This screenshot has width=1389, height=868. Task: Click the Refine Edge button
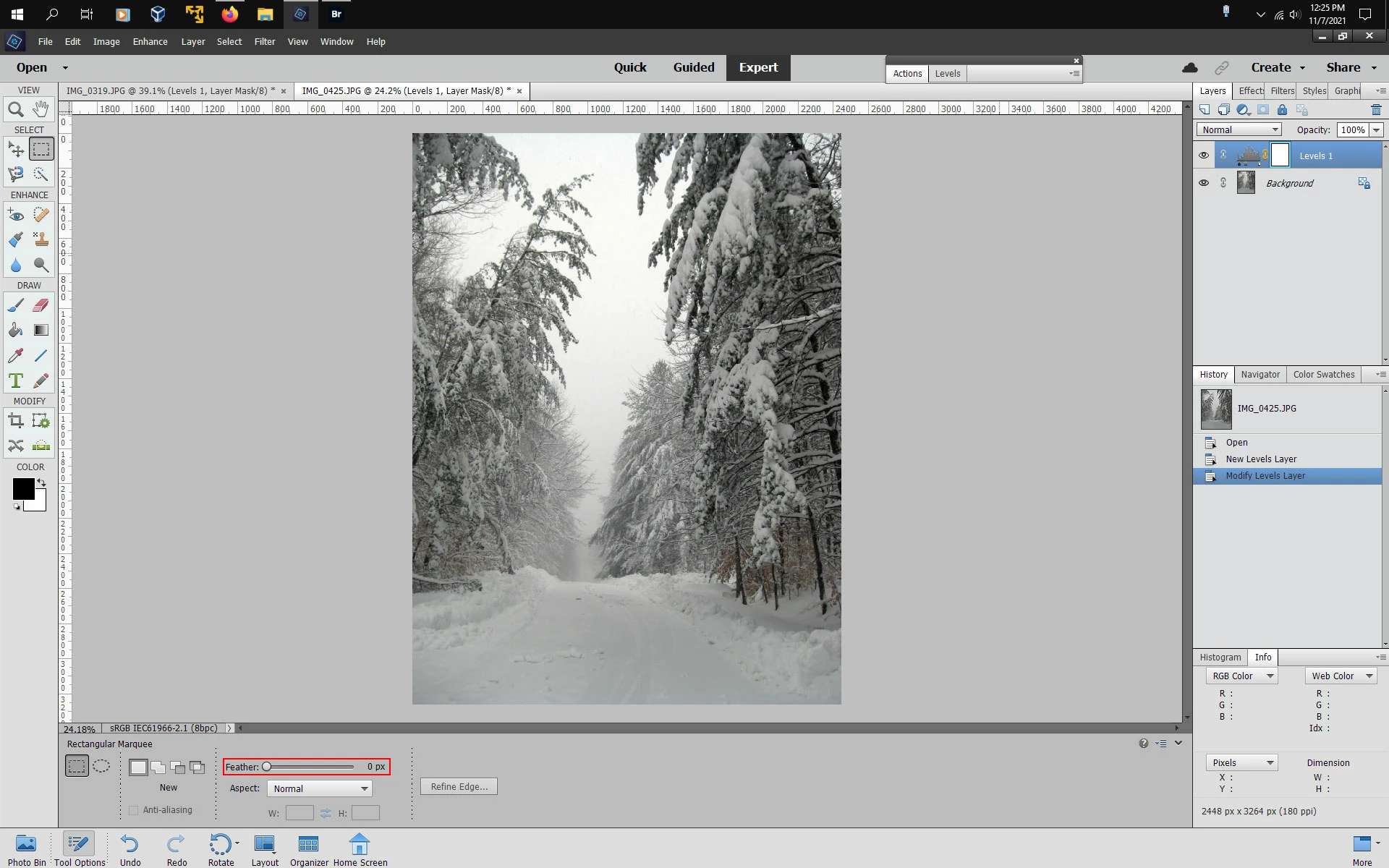[x=459, y=786]
